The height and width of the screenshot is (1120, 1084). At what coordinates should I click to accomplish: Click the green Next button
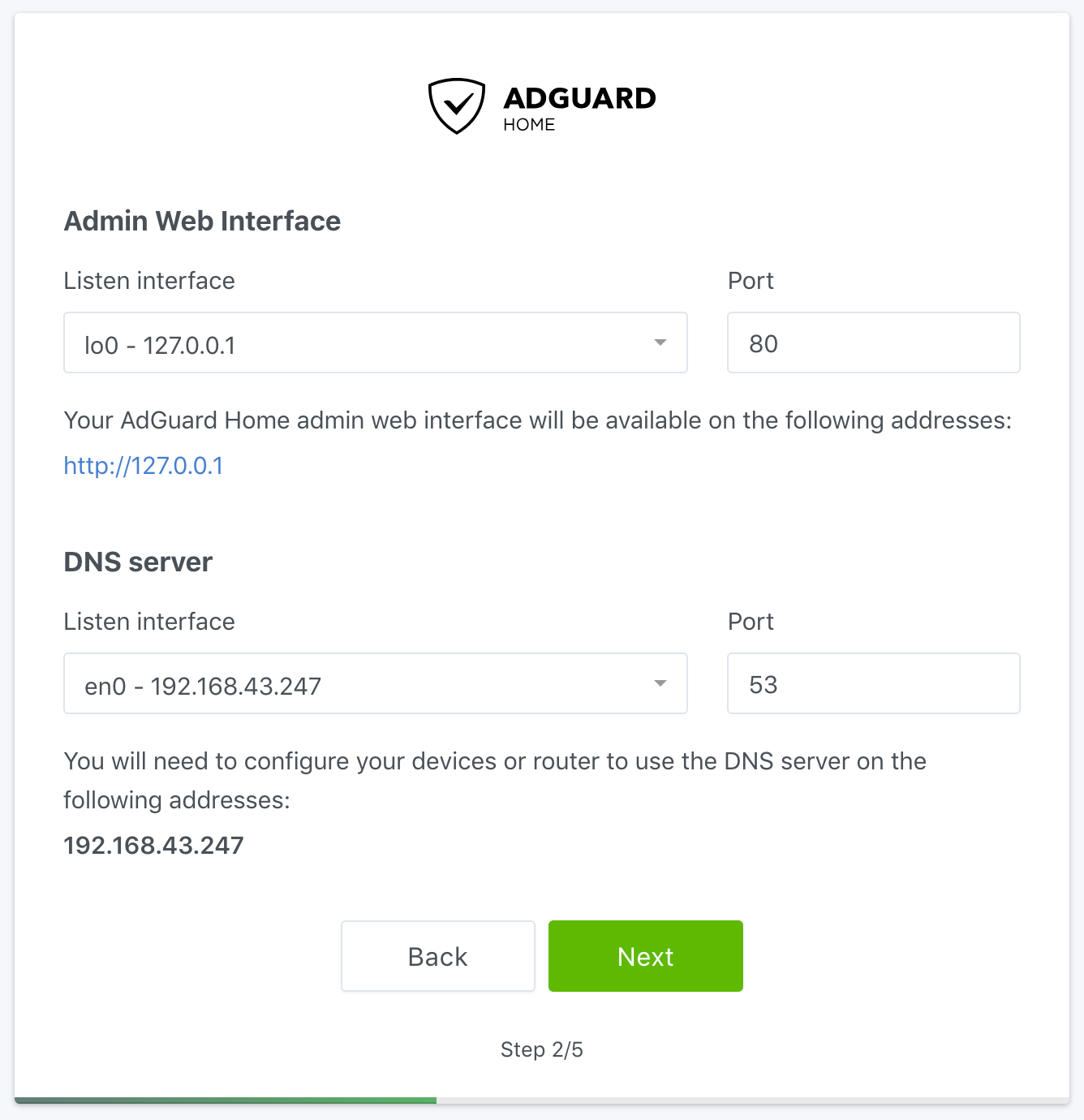[x=646, y=956]
